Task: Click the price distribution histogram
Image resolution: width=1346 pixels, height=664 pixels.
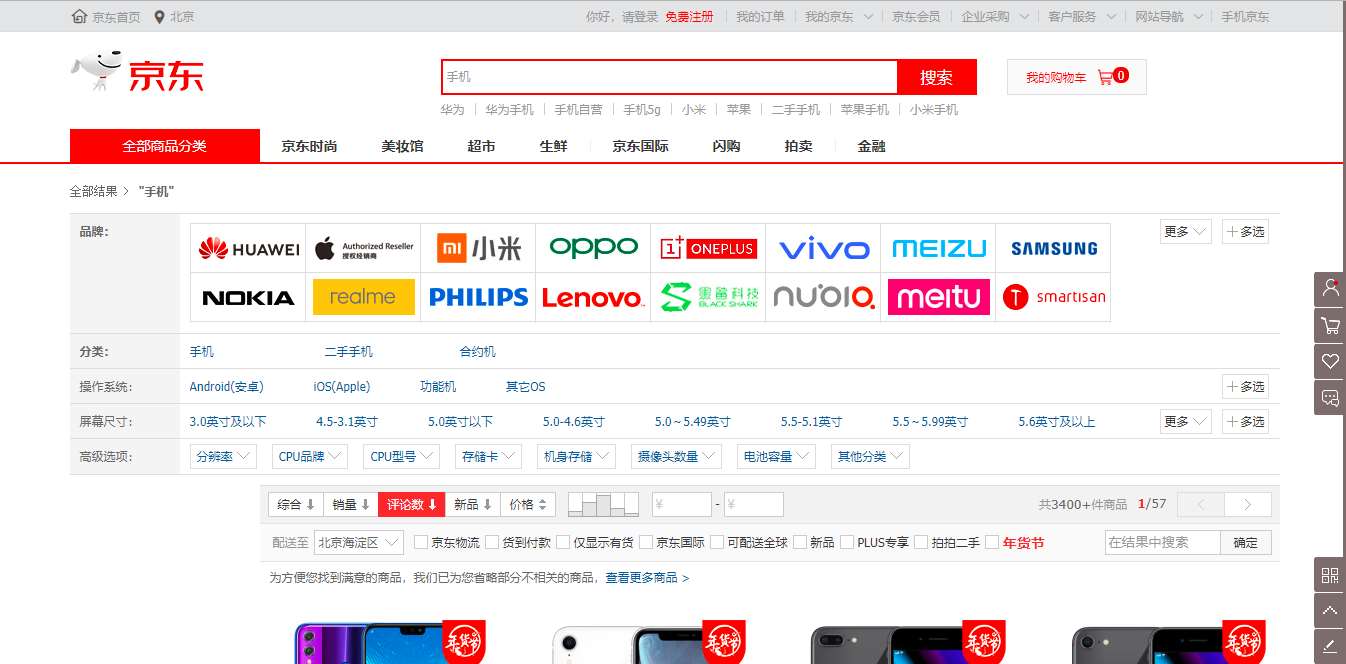Action: (603, 504)
